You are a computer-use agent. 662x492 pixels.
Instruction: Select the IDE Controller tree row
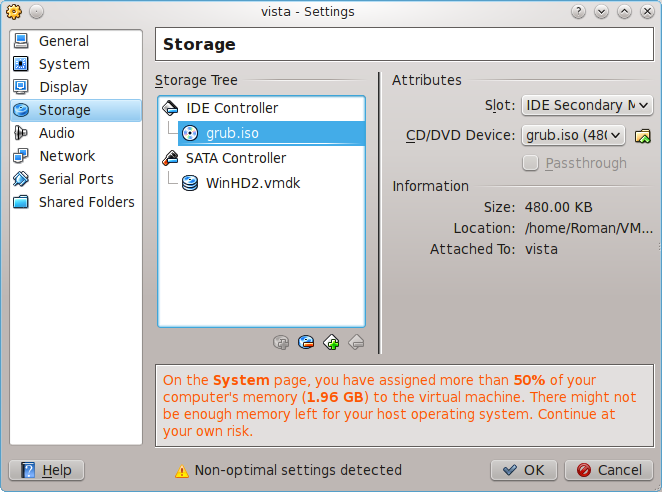pos(261,108)
